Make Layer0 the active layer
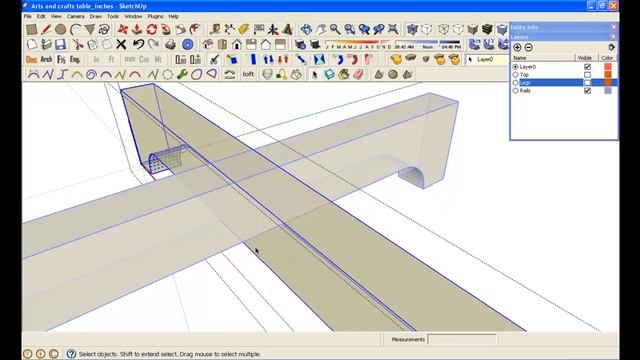 pos(516,67)
